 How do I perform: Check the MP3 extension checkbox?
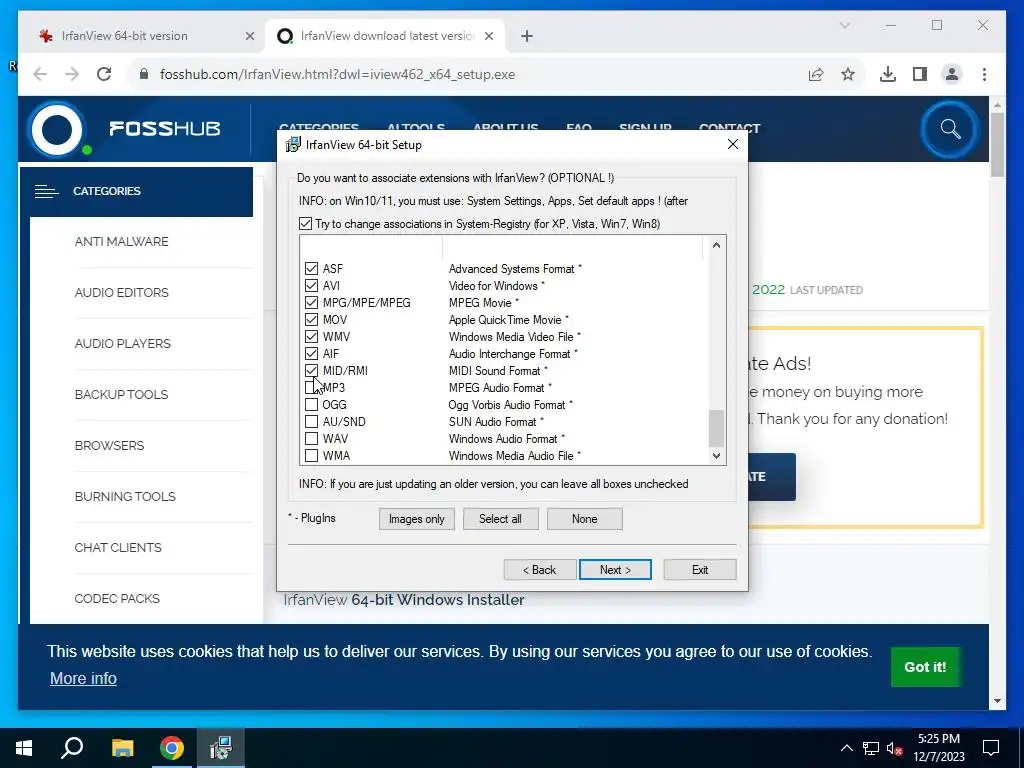pos(312,387)
